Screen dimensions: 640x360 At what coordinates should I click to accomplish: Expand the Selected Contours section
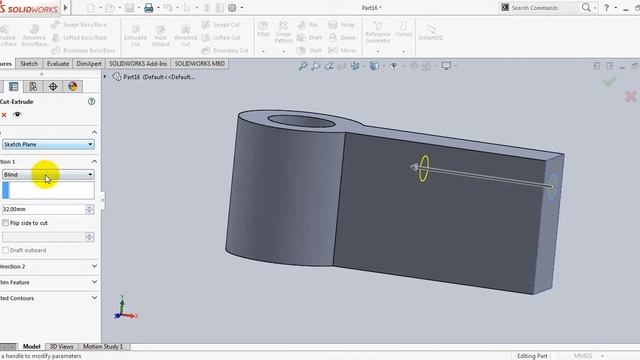[x=94, y=298]
